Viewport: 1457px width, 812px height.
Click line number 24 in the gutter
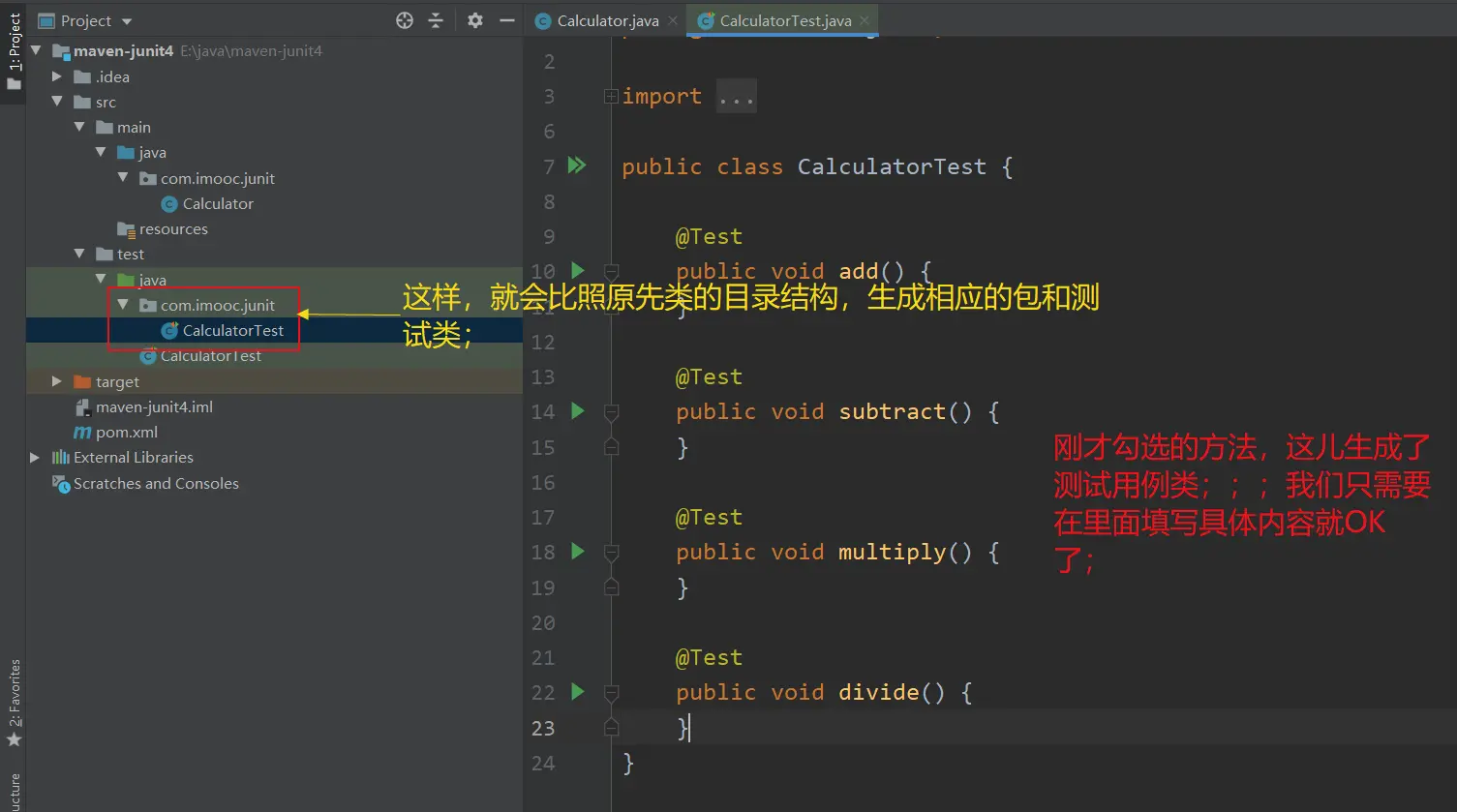(x=543, y=763)
